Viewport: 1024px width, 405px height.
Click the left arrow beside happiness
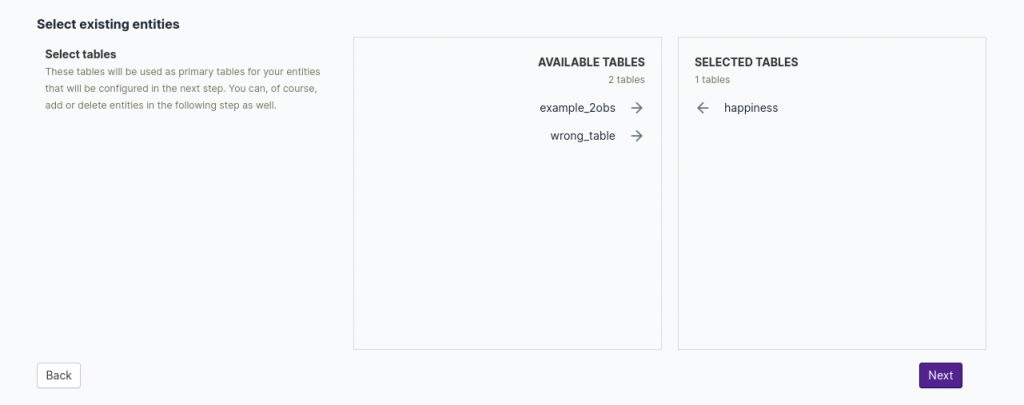click(x=702, y=108)
